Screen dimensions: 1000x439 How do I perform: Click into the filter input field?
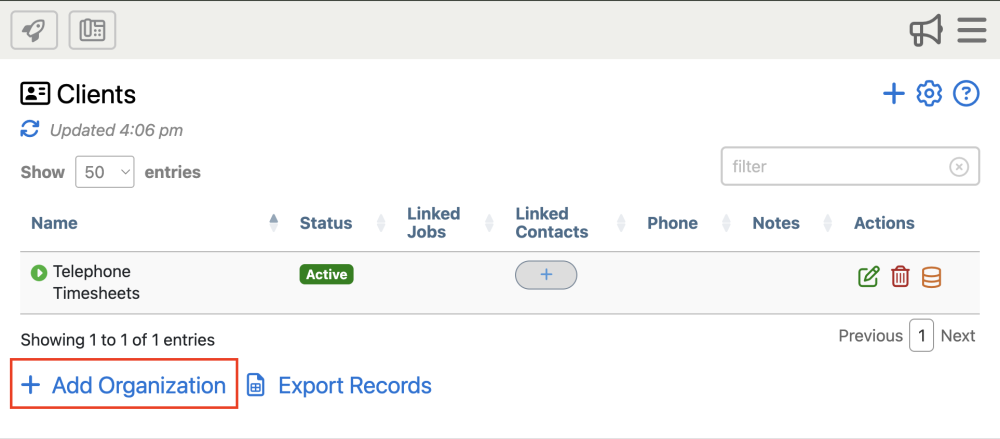point(835,166)
